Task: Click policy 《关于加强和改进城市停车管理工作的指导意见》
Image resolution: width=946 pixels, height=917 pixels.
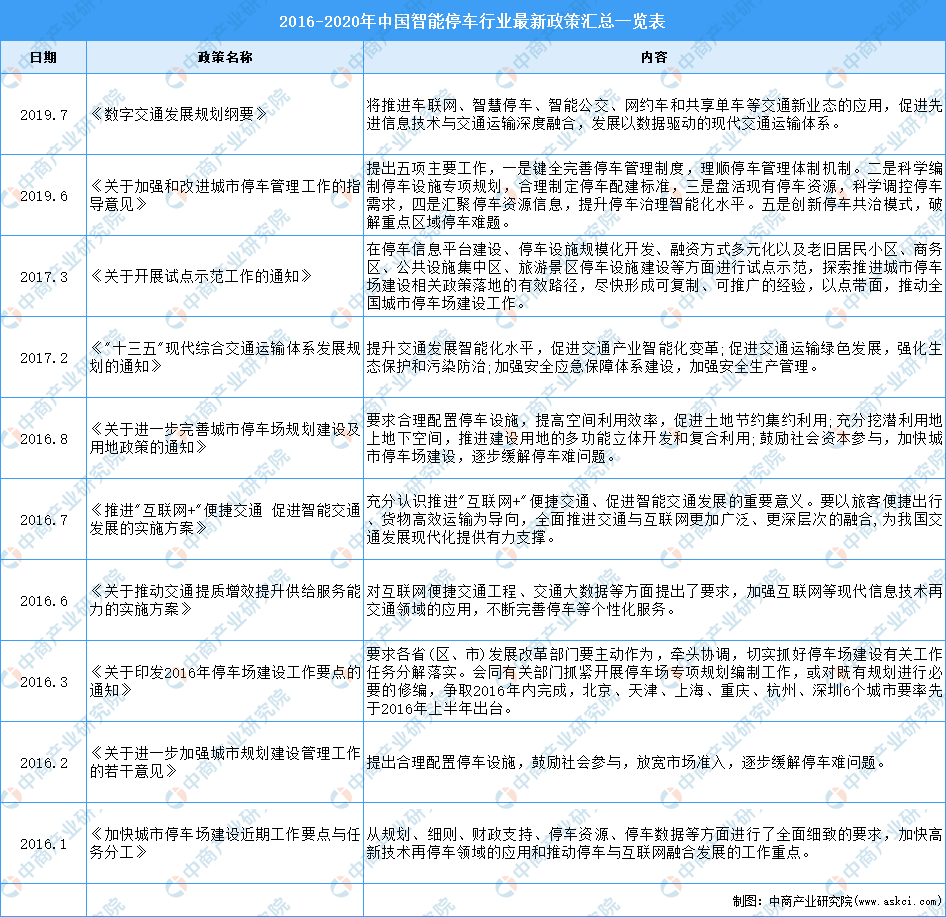Action: pos(225,195)
